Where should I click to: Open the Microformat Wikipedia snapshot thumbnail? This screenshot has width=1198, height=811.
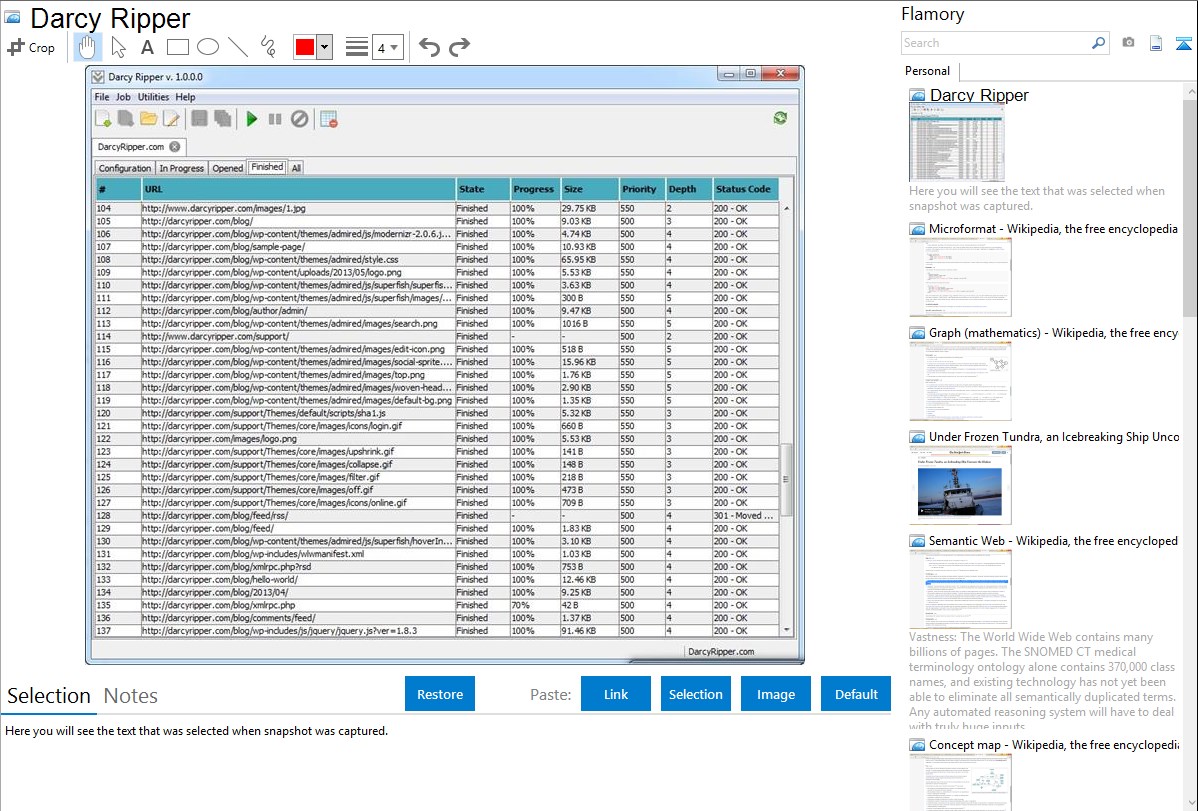960,277
